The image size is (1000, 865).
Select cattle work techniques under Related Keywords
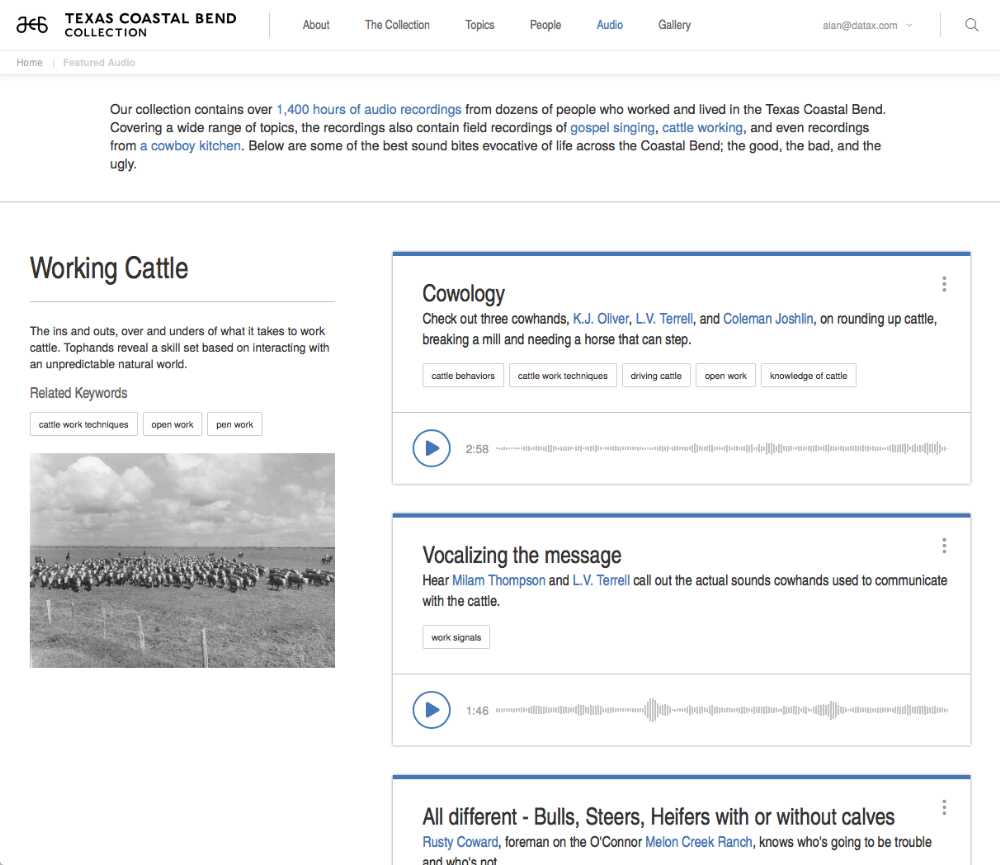pos(84,424)
